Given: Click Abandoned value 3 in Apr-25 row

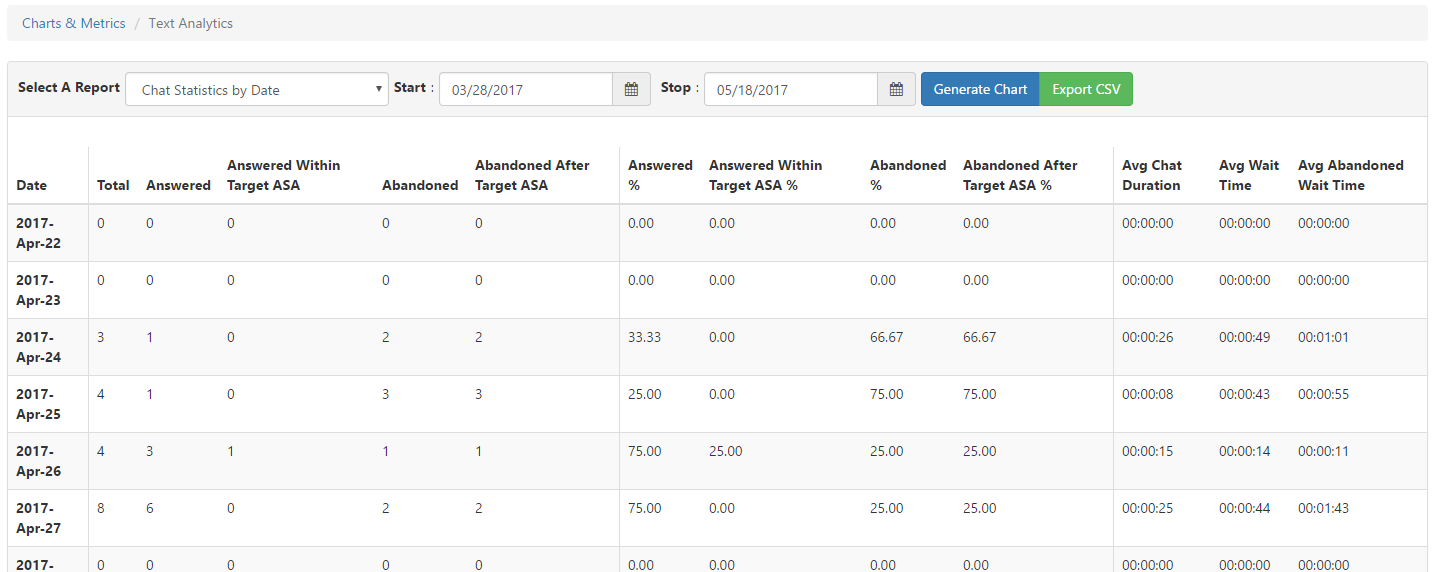Looking at the screenshot, I should point(386,394).
